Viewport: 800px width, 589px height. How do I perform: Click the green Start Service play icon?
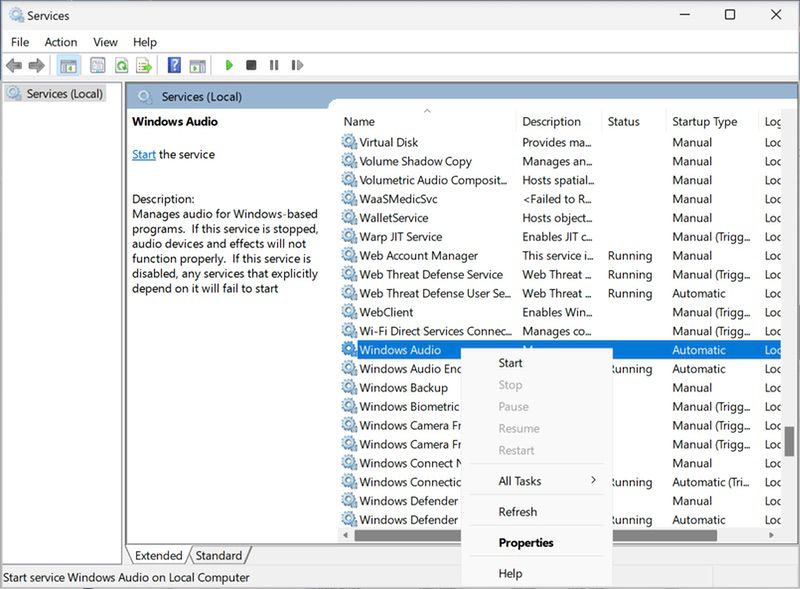click(x=229, y=65)
